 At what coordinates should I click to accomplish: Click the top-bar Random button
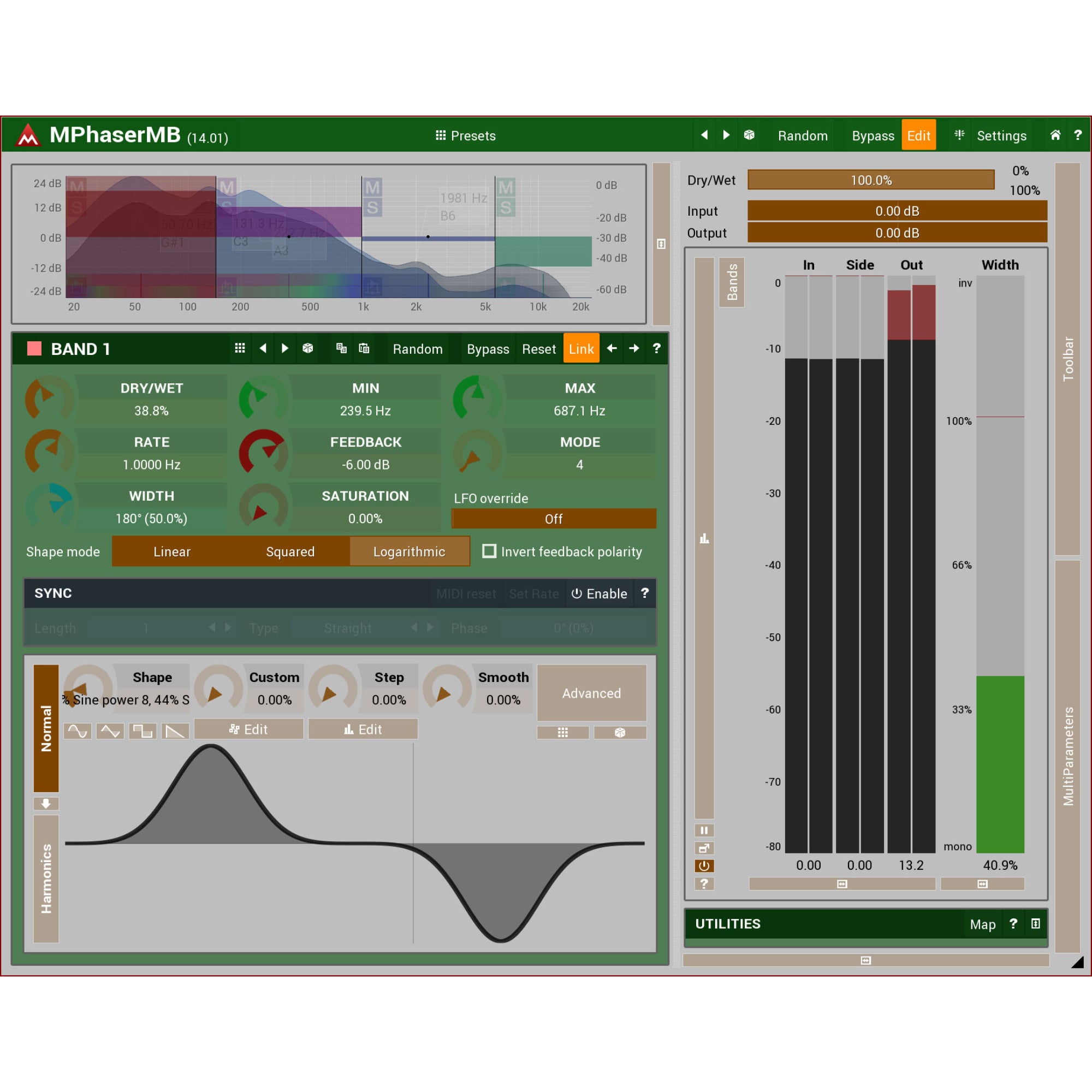tap(803, 135)
